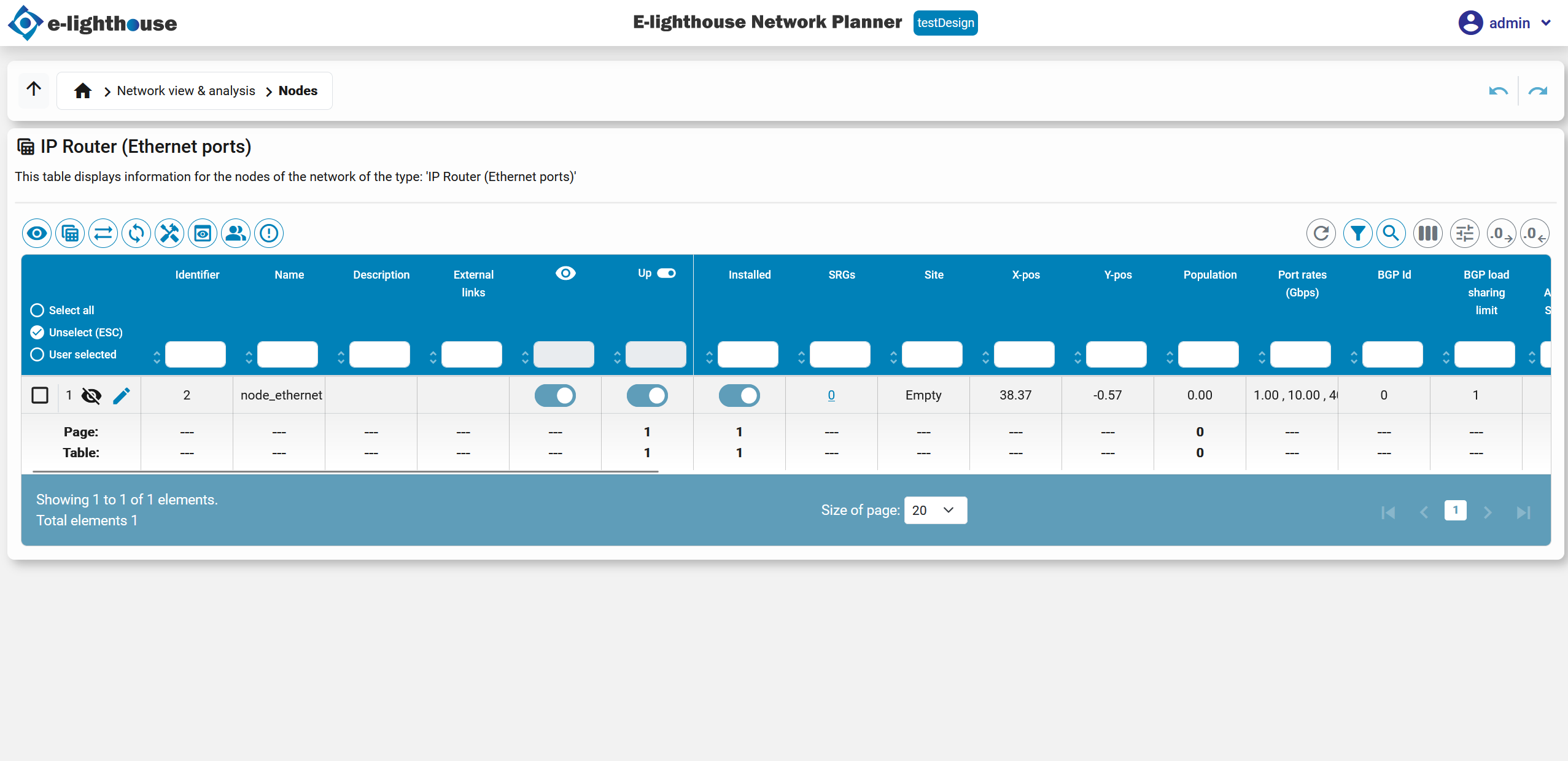
Task: Click the Identifier column filter input
Action: (195, 354)
